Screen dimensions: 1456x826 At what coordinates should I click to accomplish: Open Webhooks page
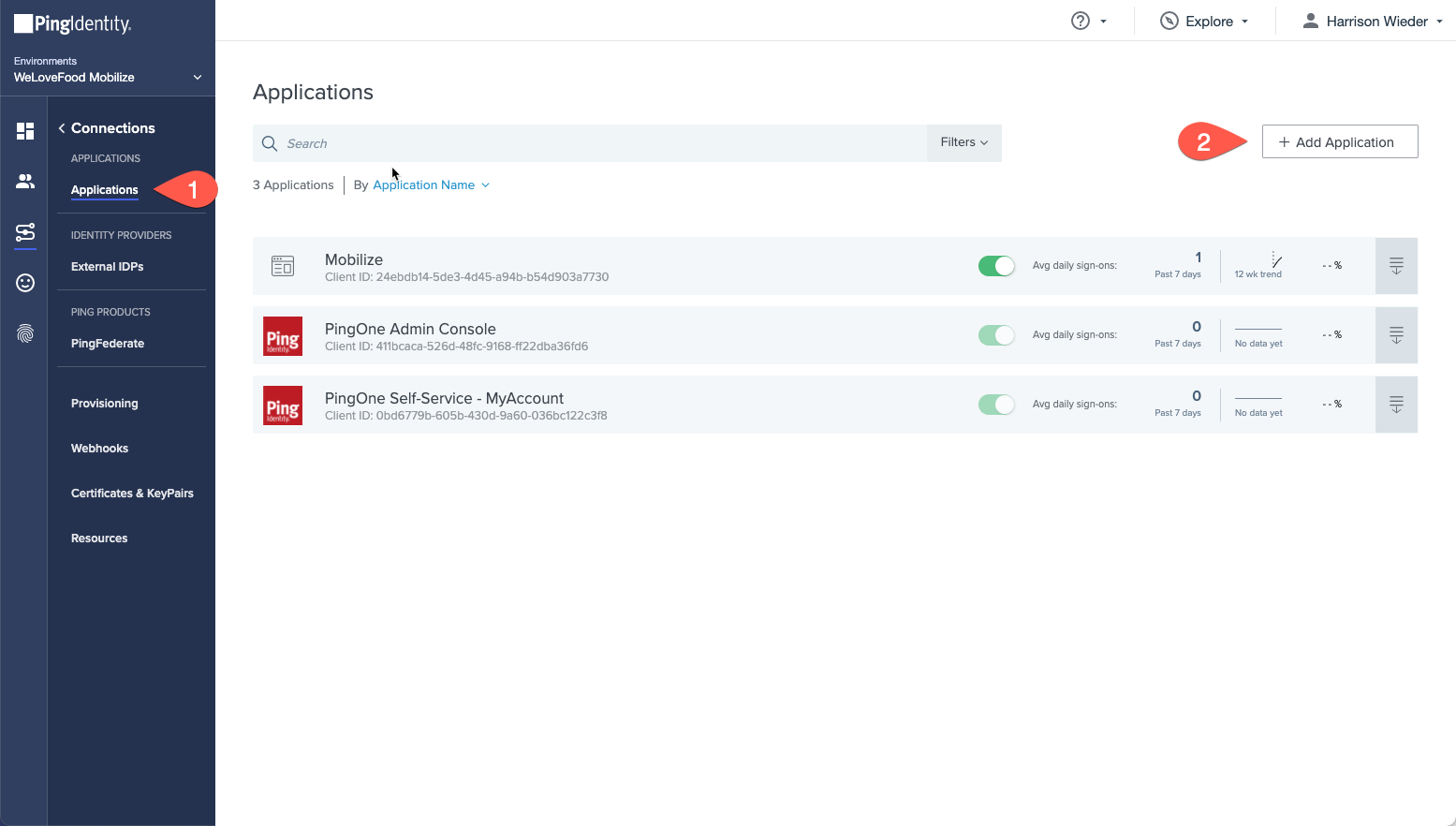pyautogui.click(x=100, y=448)
